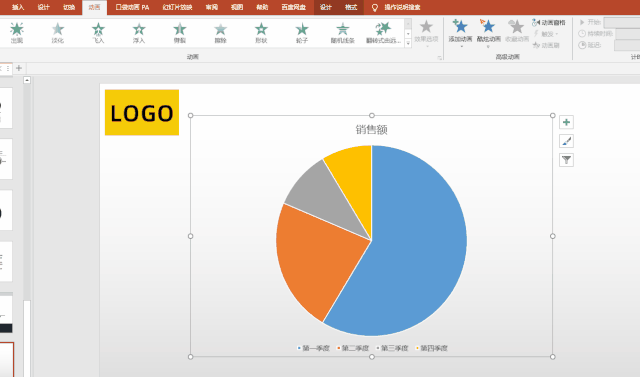Open the Design (设计) tab beside Insert
This screenshot has height=377, width=640.
[x=43, y=7]
